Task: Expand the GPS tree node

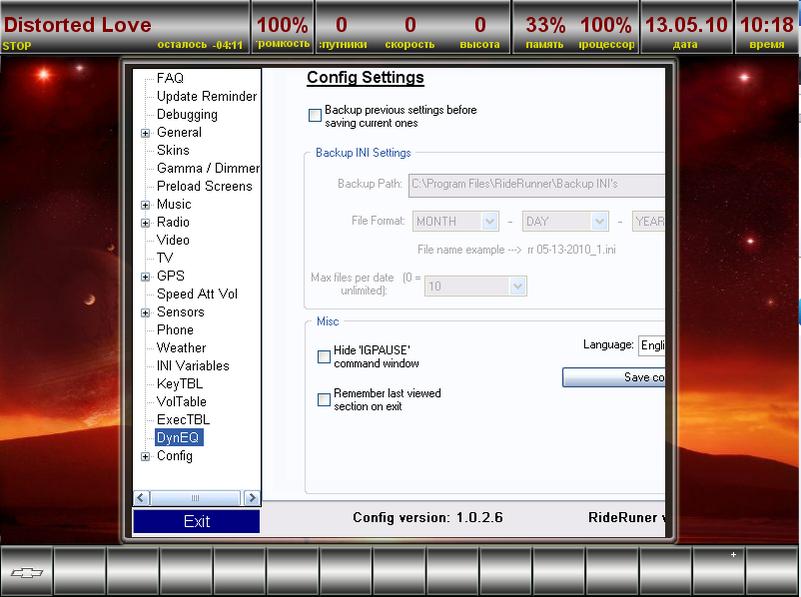Action: pos(146,277)
